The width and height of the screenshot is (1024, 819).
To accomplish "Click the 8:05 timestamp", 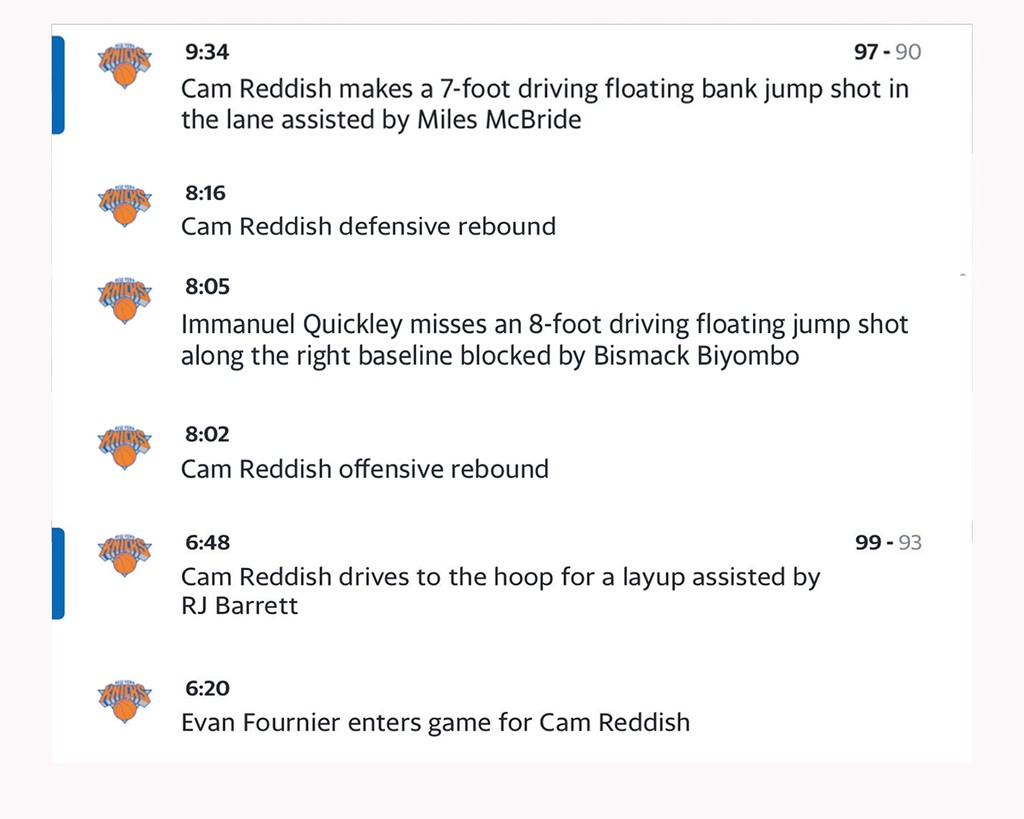I will click(x=207, y=287).
